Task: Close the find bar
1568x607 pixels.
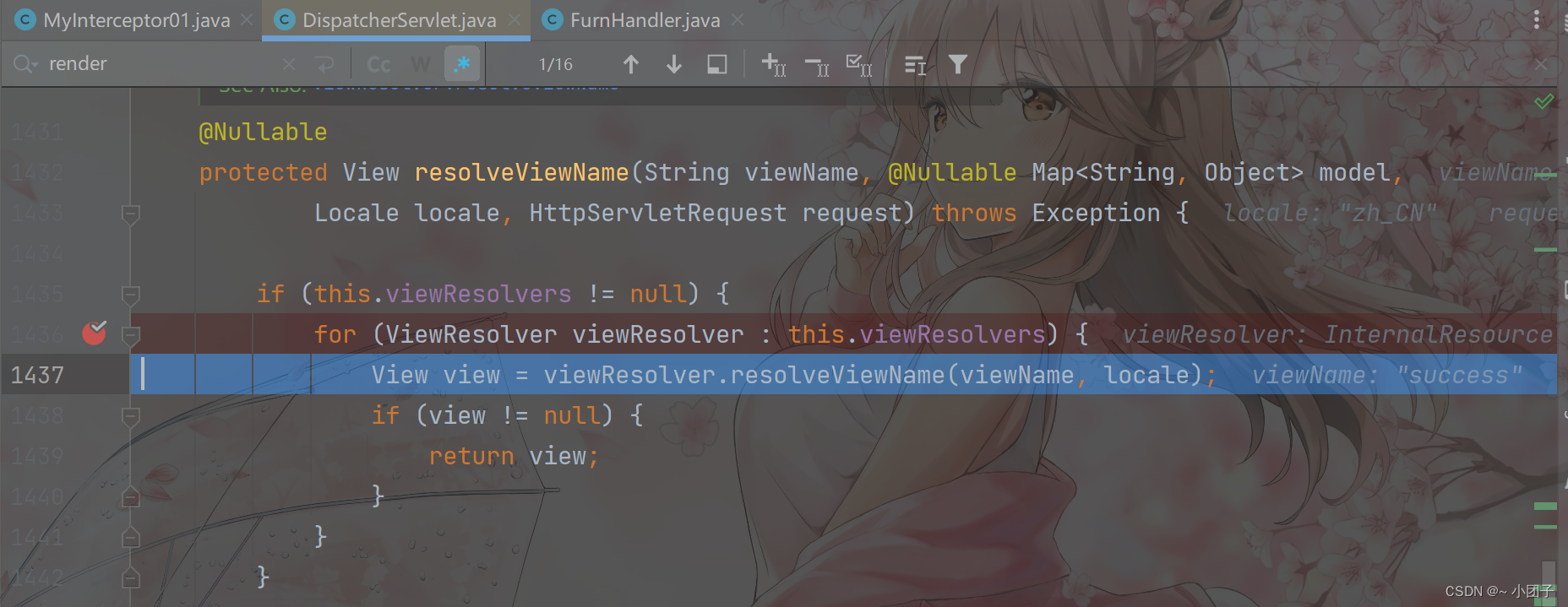Action: point(1541,64)
